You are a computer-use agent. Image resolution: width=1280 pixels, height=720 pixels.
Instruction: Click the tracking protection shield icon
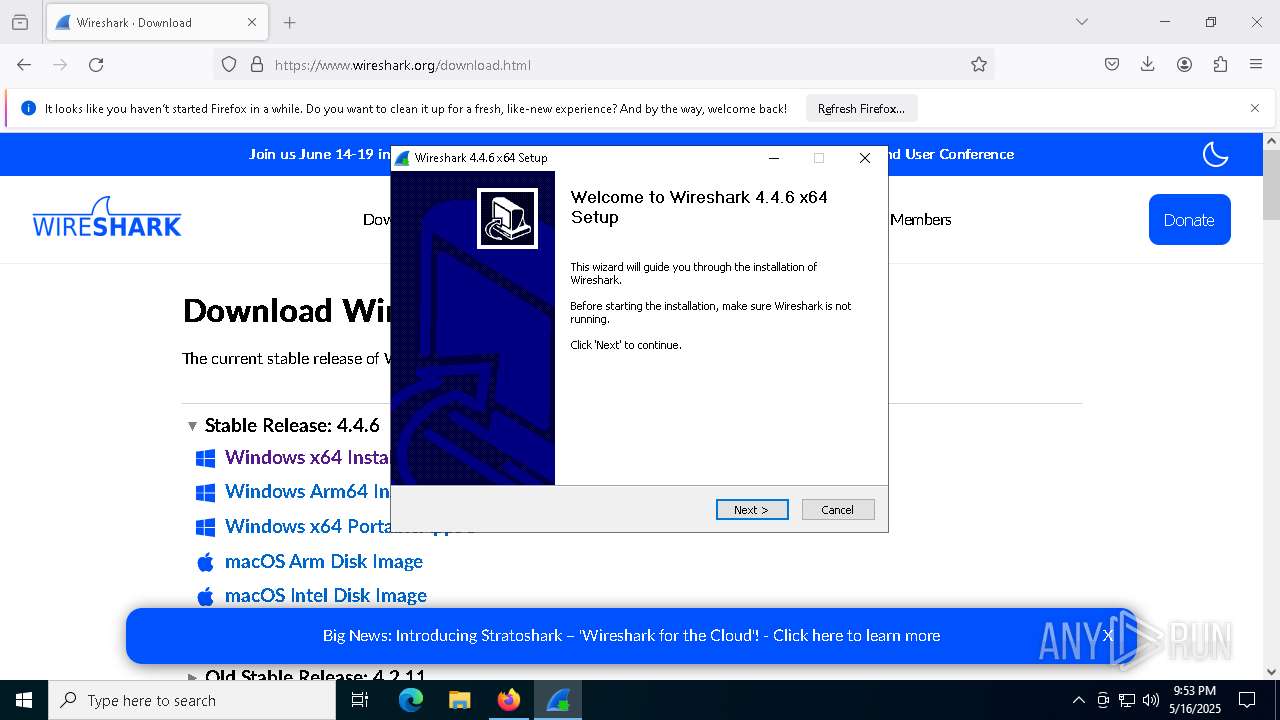pos(229,64)
